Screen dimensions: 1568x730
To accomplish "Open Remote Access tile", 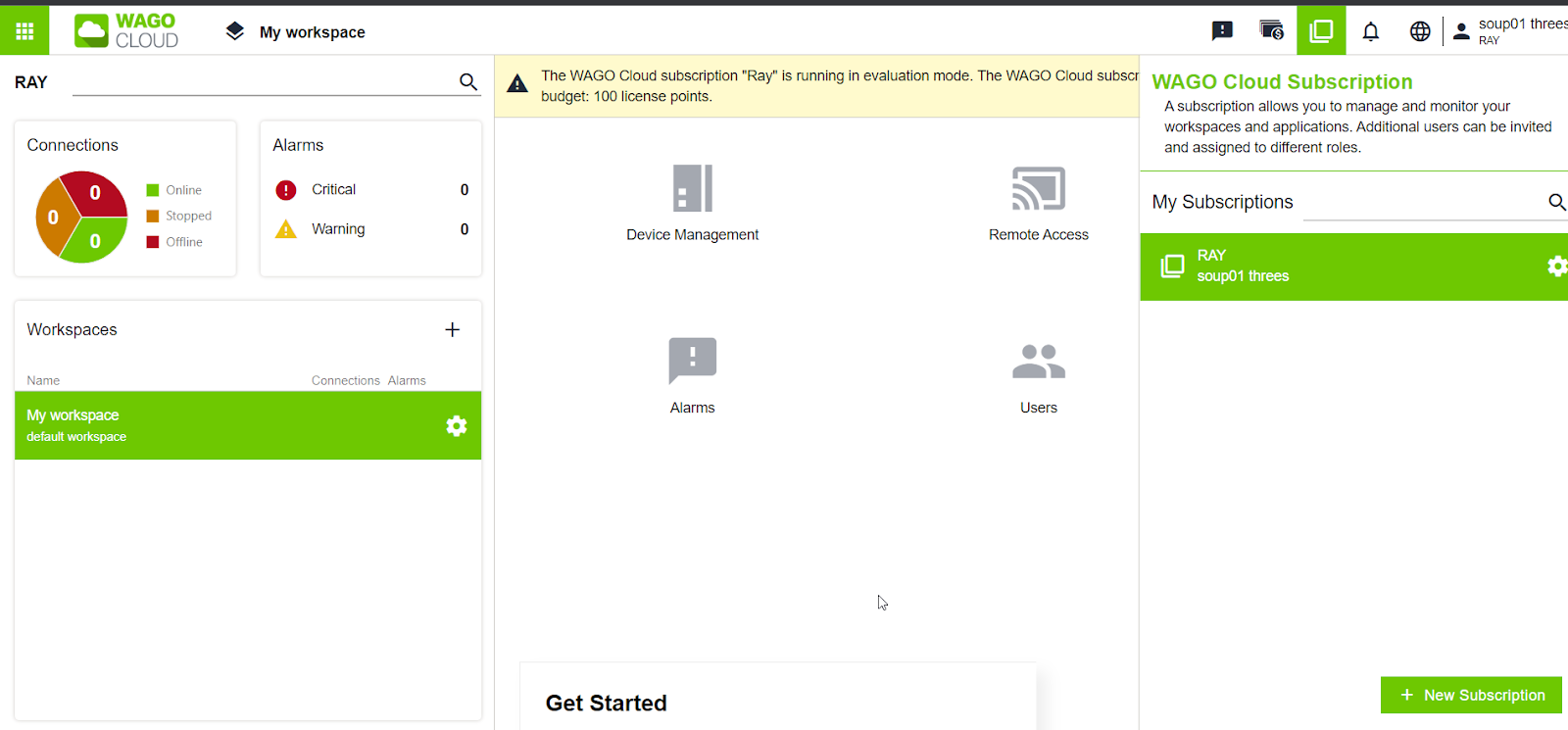I will pyautogui.click(x=1039, y=204).
